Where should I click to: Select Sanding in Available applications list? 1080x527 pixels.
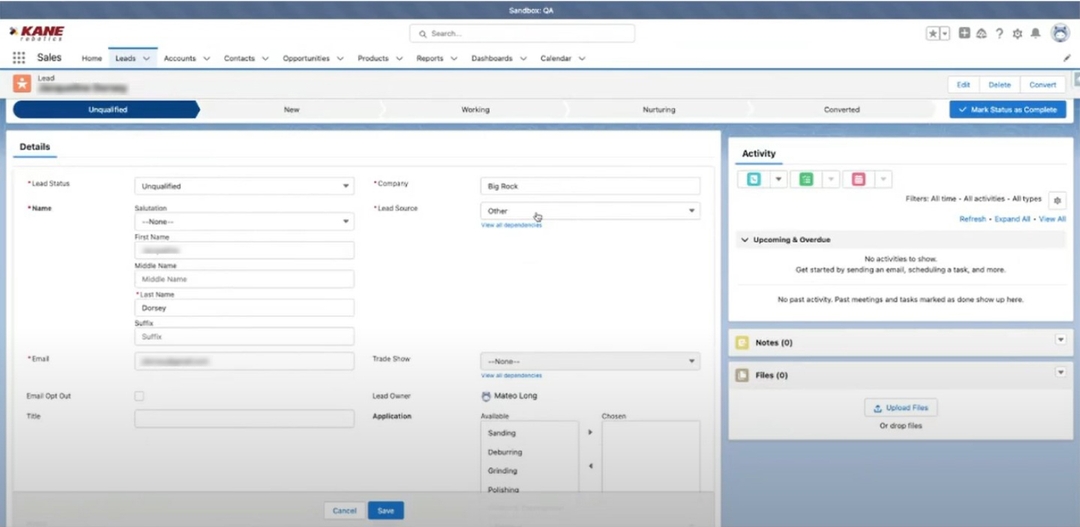pos(502,433)
